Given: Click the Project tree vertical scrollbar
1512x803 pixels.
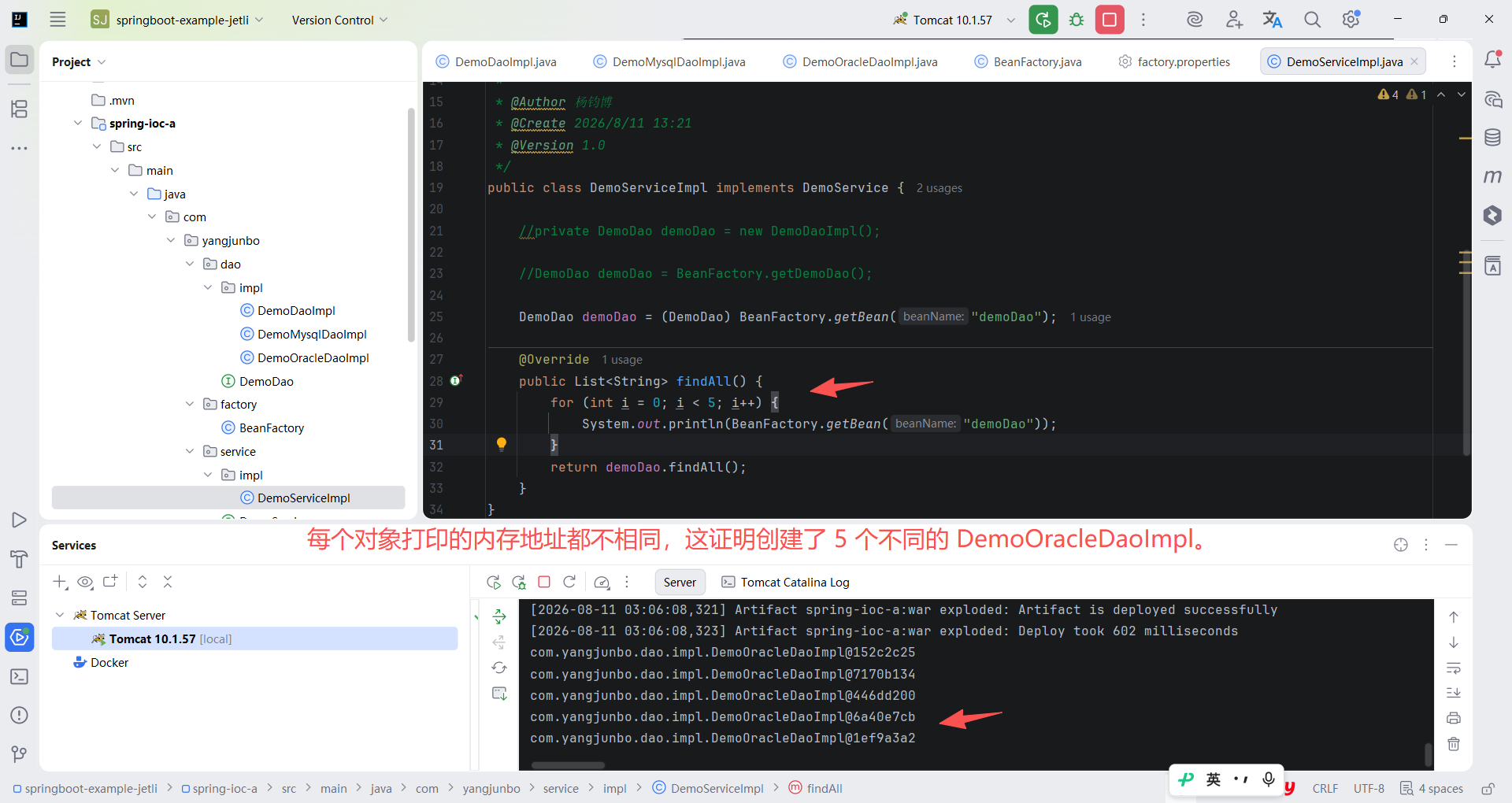Looking at the screenshot, I should (411, 224).
